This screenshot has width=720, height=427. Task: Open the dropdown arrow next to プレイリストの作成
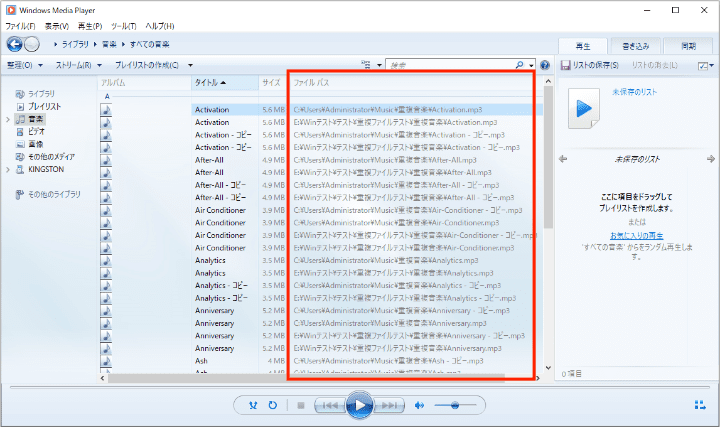[x=190, y=65]
